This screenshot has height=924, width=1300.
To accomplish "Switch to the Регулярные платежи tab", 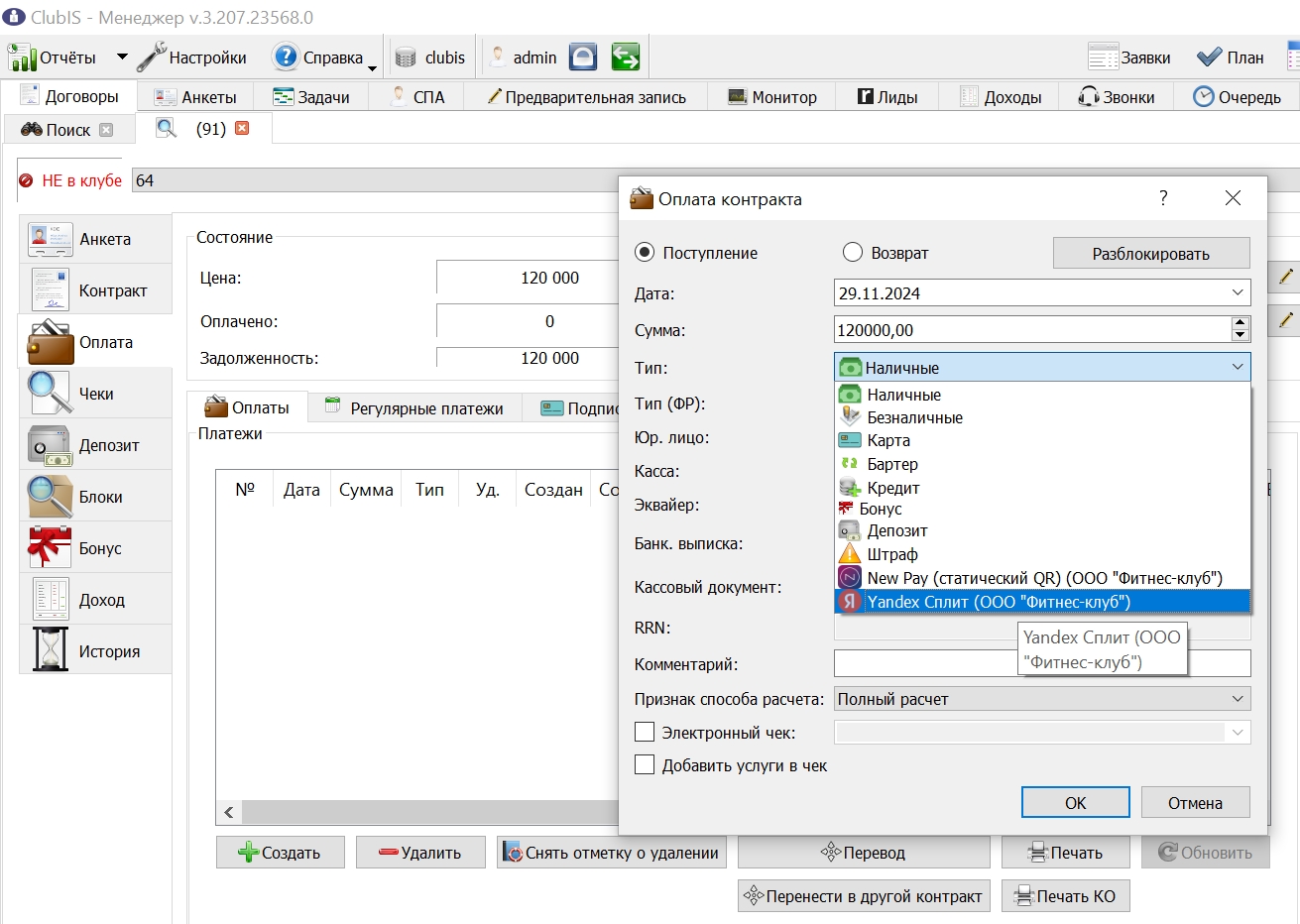I will tap(414, 407).
